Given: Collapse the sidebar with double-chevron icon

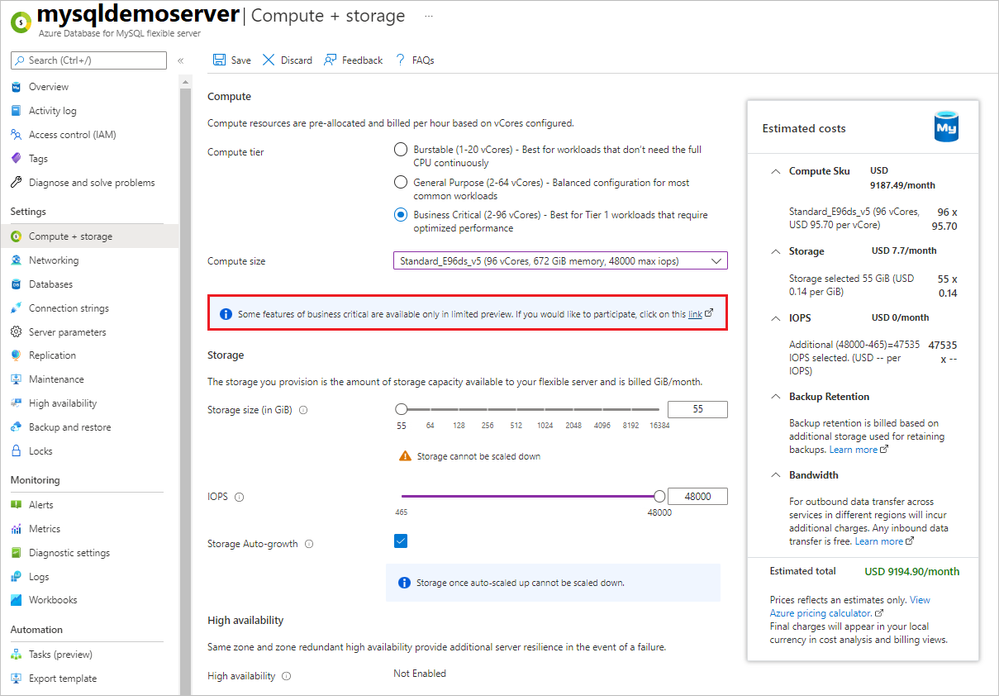Looking at the screenshot, I should pyautogui.click(x=181, y=61).
